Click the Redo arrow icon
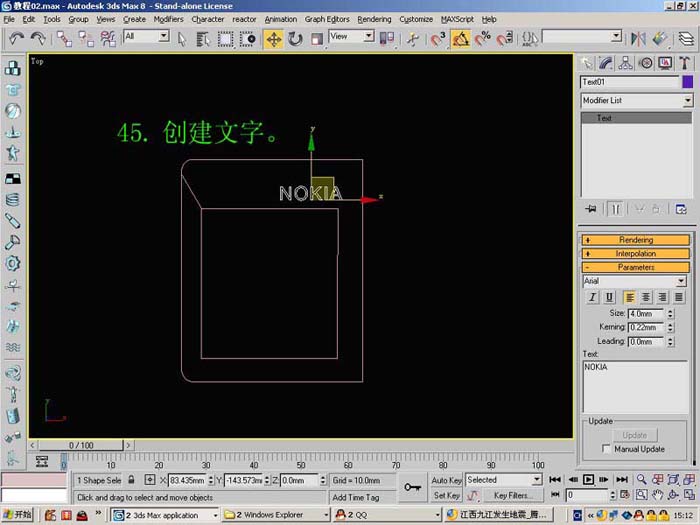 click(x=38, y=39)
